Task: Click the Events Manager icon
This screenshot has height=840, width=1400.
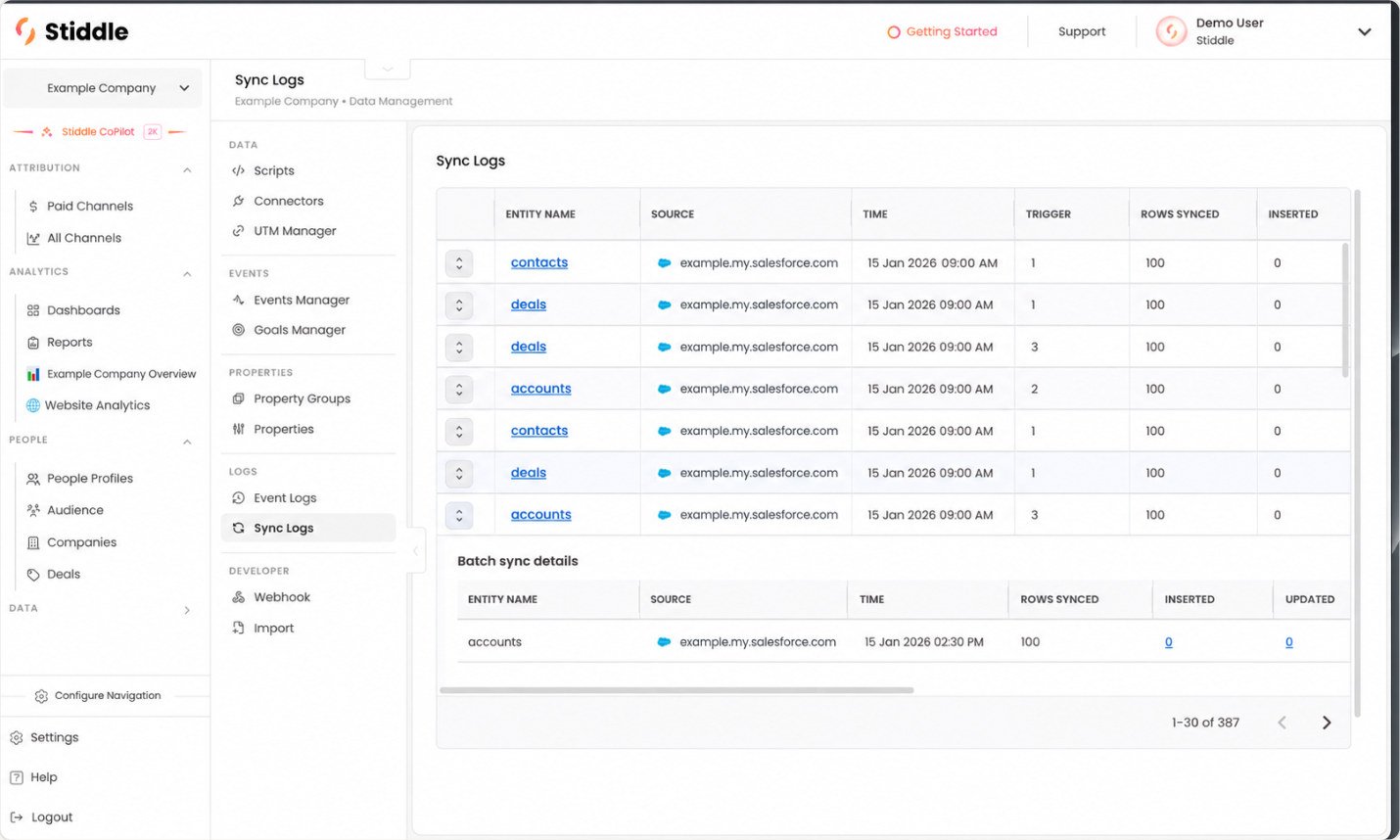Action: point(238,300)
